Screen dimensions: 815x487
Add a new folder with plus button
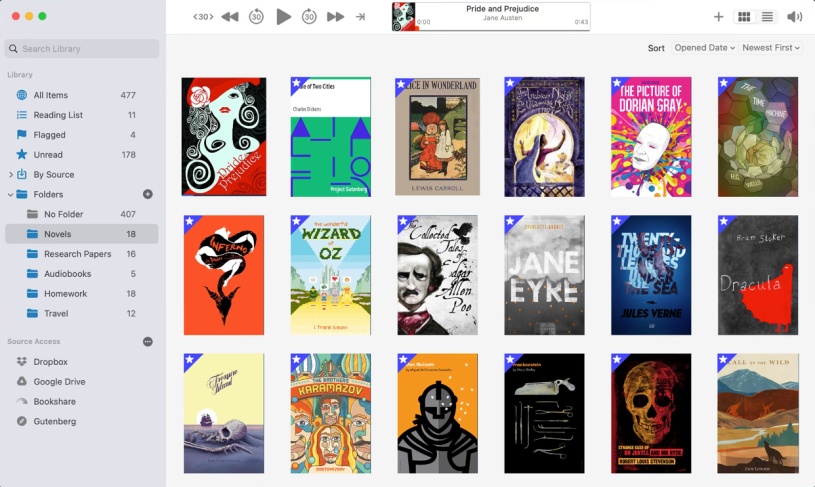148,194
